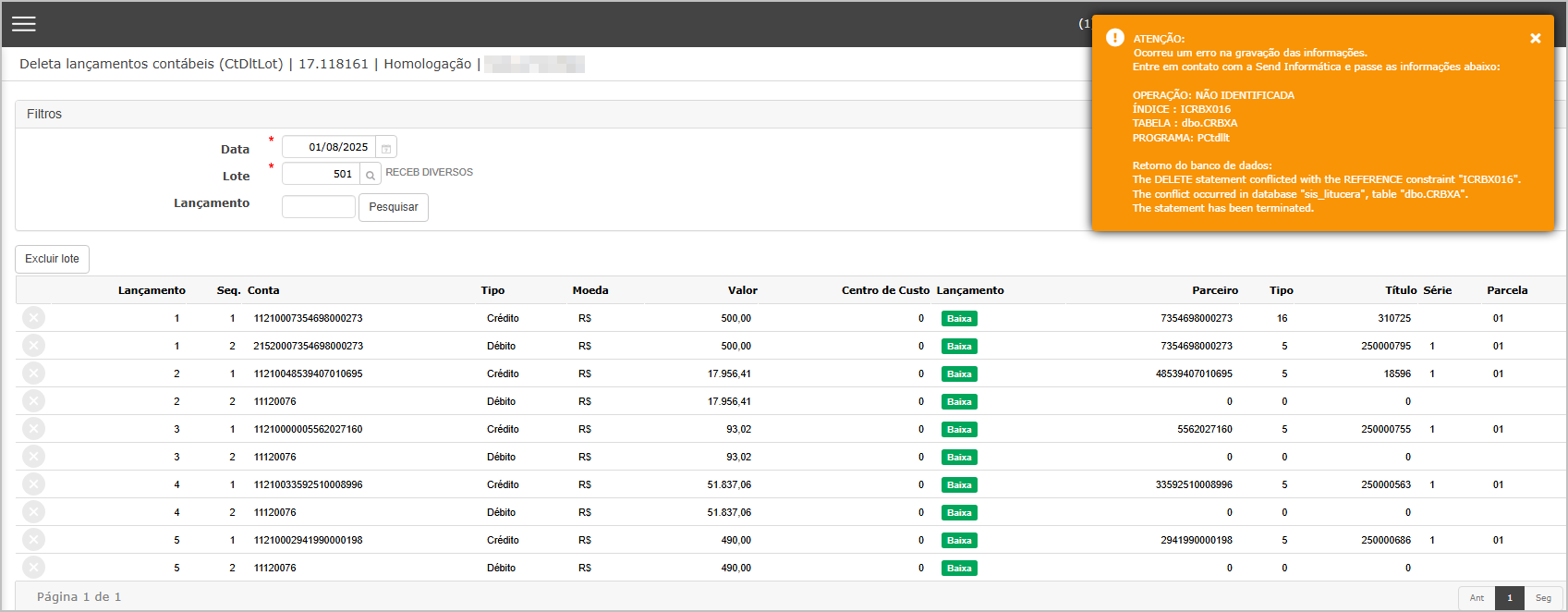Screen dimensions: 1568x612
Task: Click the Valor column header
Action: pyautogui.click(x=742, y=290)
